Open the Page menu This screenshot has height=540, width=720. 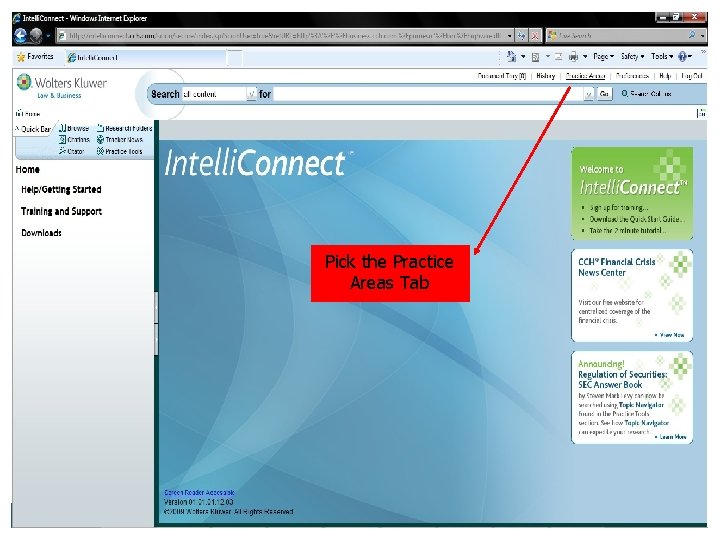[603, 56]
